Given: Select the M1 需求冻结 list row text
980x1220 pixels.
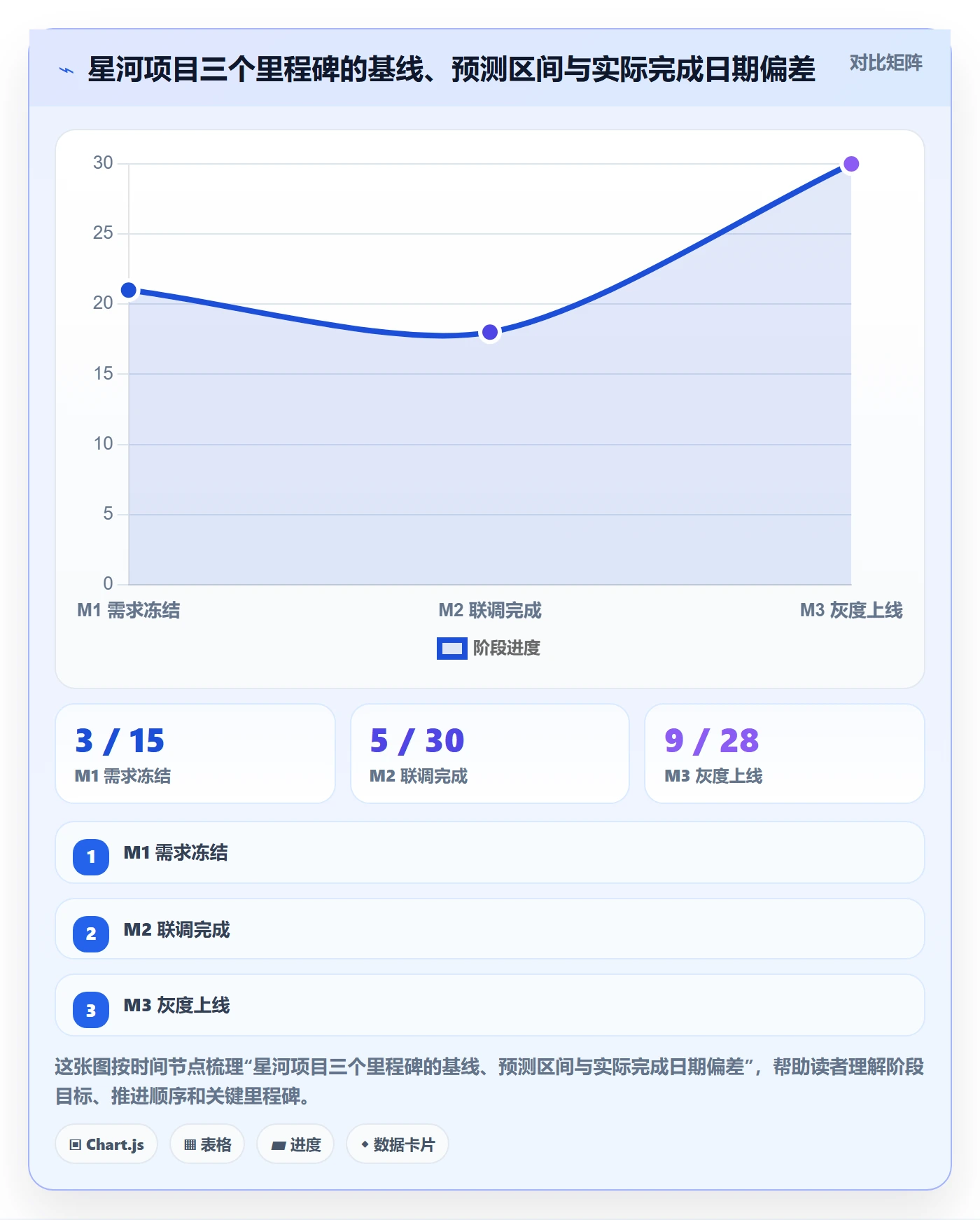Looking at the screenshot, I should [x=176, y=853].
